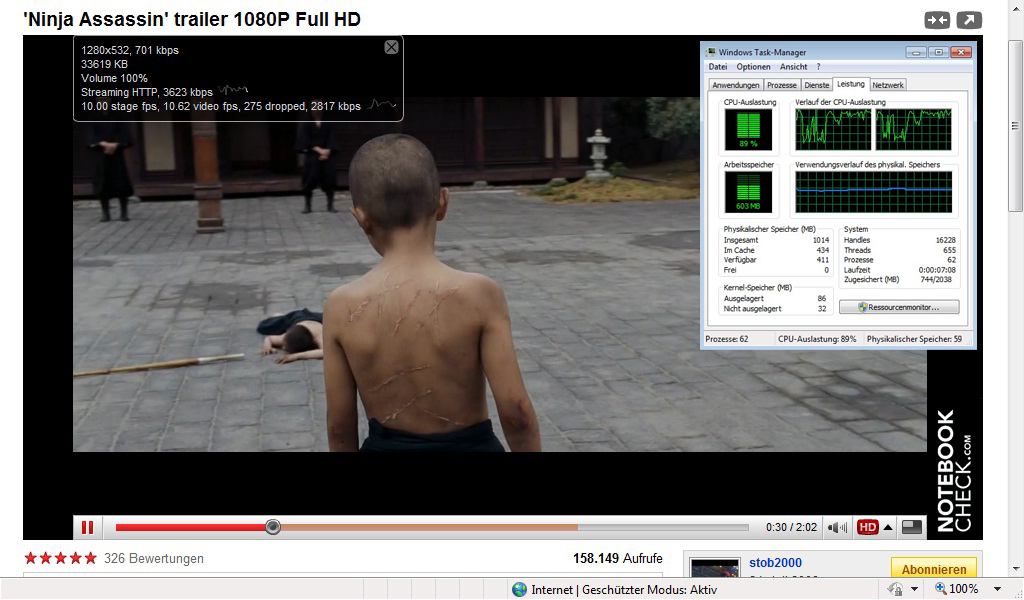Pause the video with the red pause button
The height and width of the screenshot is (600, 1024).
pos(88,528)
